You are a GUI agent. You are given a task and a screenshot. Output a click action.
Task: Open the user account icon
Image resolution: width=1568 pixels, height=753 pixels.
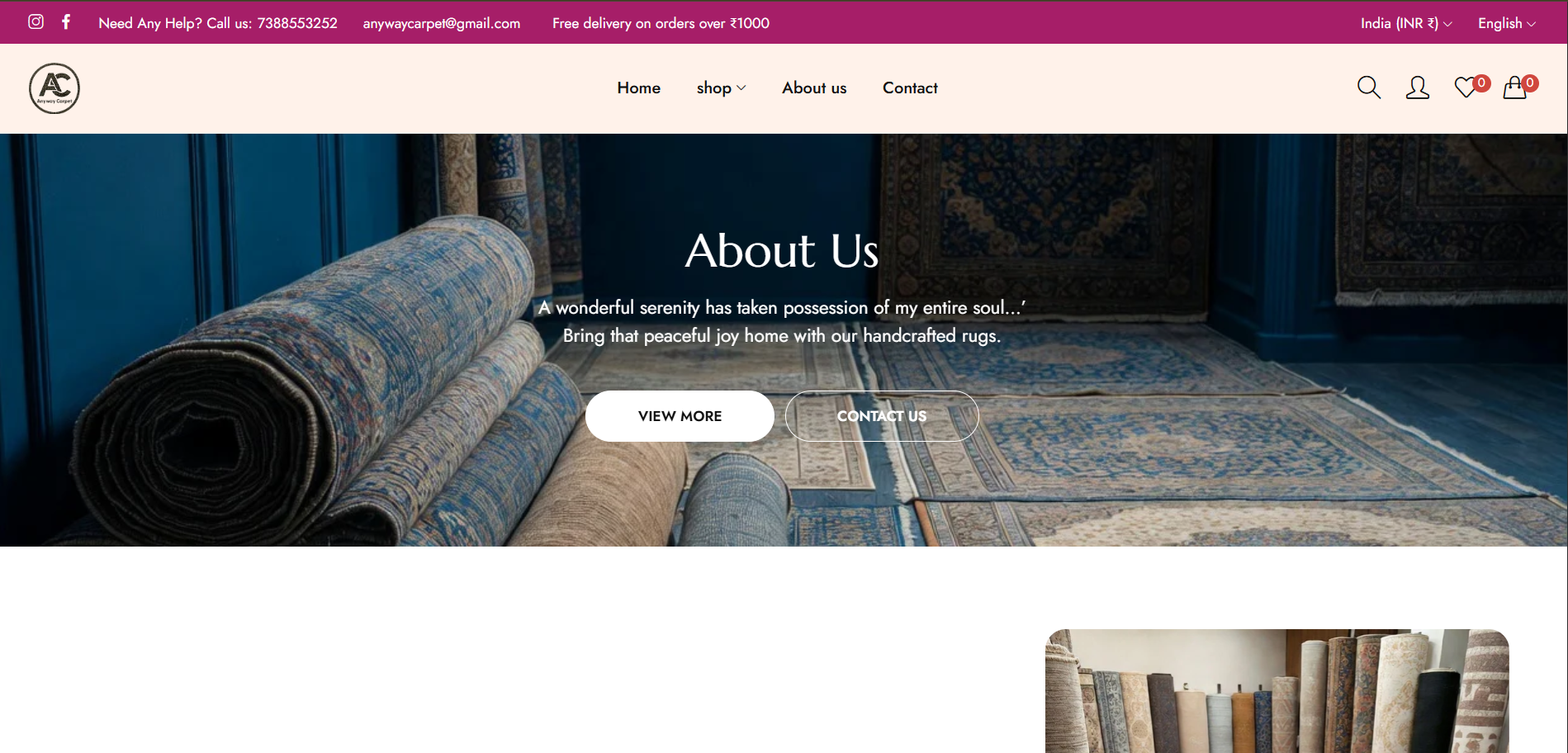point(1418,88)
